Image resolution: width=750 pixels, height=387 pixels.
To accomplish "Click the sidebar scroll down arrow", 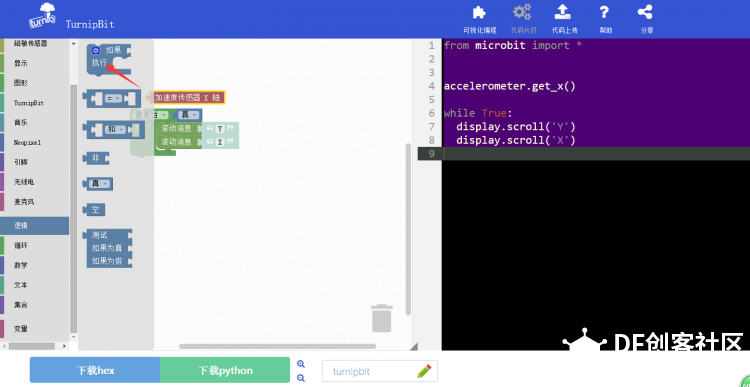I will click(73, 337).
